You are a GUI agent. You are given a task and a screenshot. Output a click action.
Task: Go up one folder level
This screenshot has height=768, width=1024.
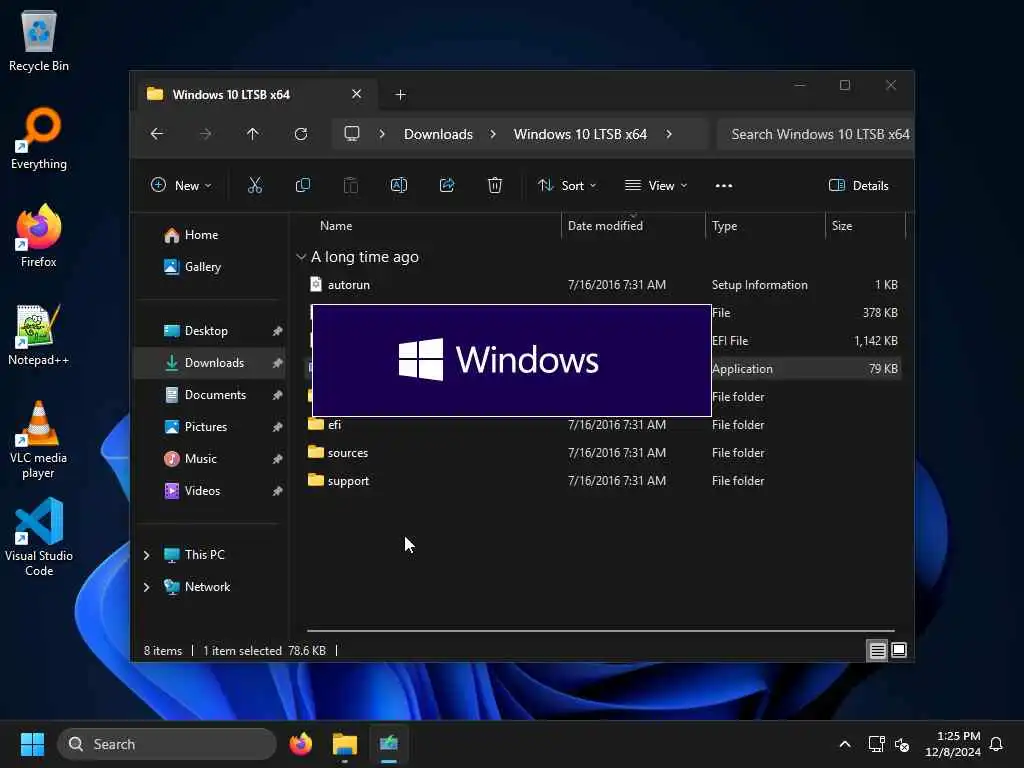tap(253, 134)
